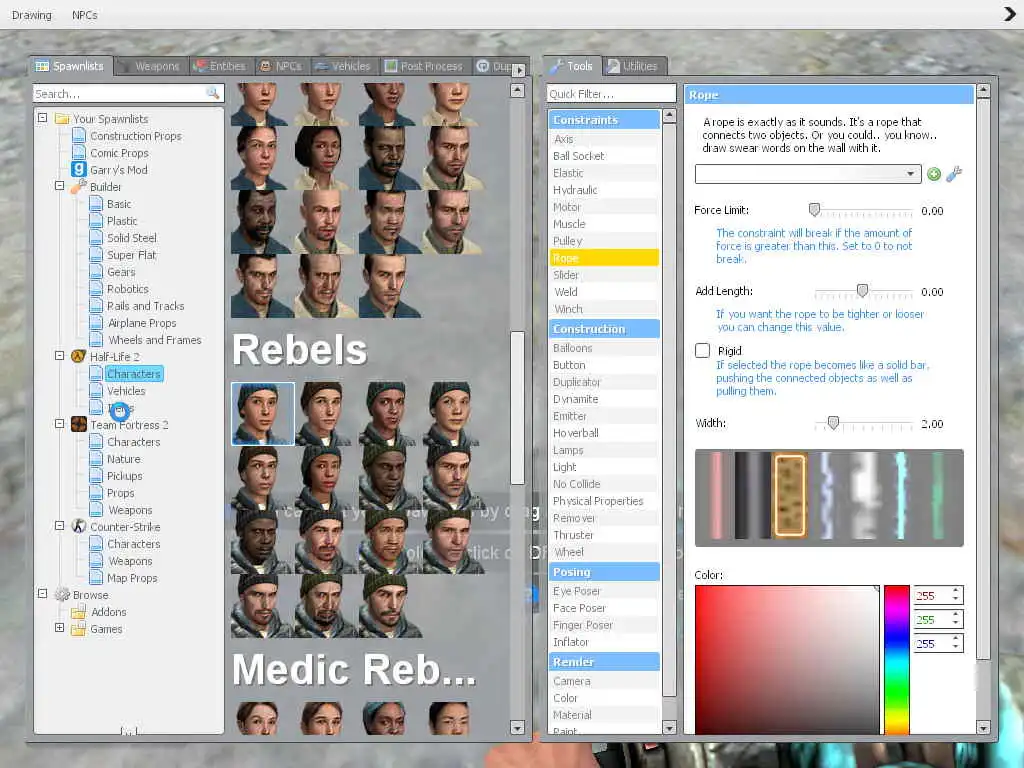Open the Drawing menu

click(x=31, y=14)
